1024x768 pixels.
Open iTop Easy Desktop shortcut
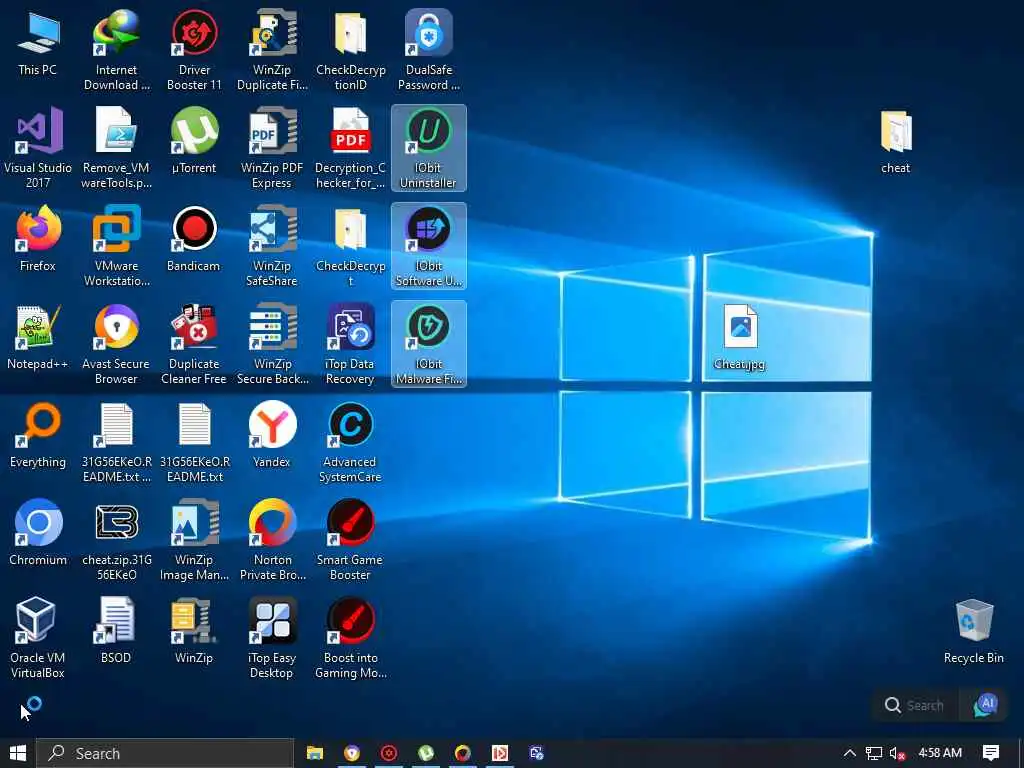[272, 637]
